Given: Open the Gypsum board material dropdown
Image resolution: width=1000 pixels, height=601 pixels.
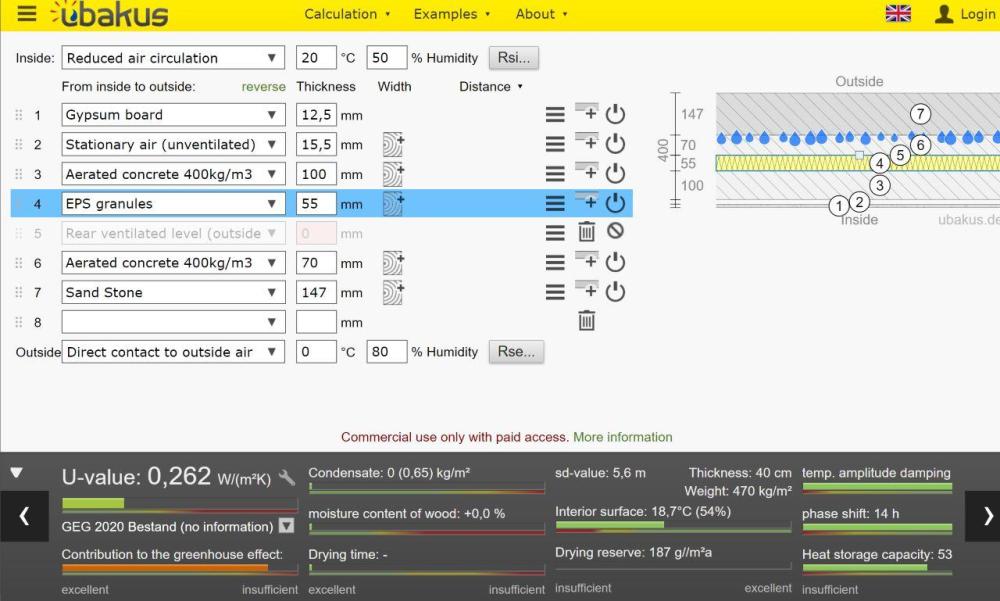Looking at the screenshot, I should click(173, 115).
